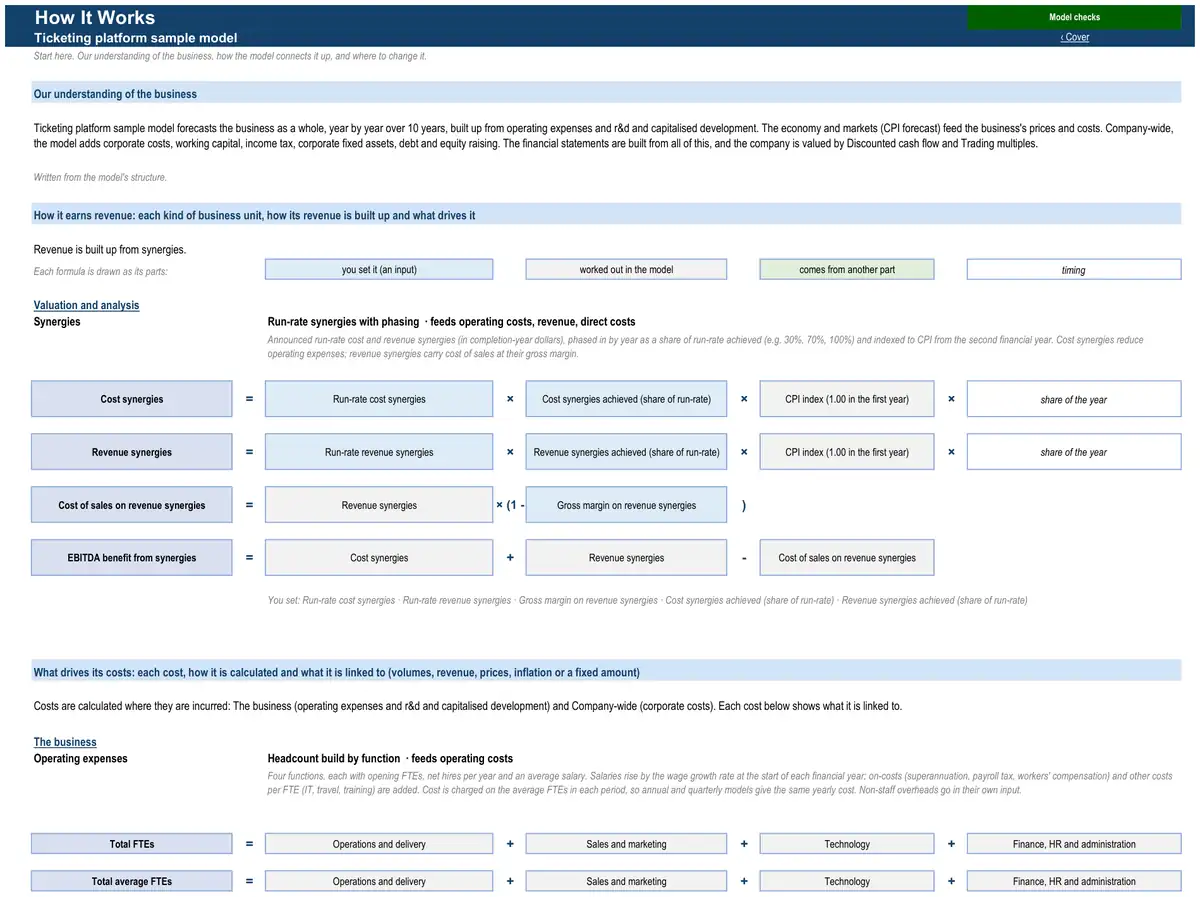Select the Ticketing platform sample model subtitle
The height and width of the screenshot is (897, 1200).
[135, 38]
